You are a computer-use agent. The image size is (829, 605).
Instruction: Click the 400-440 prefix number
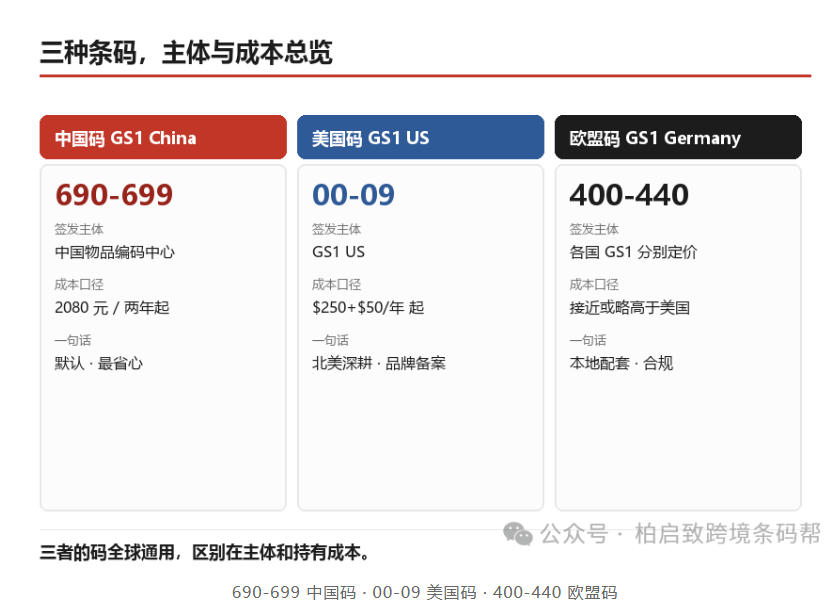coord(629,195)
